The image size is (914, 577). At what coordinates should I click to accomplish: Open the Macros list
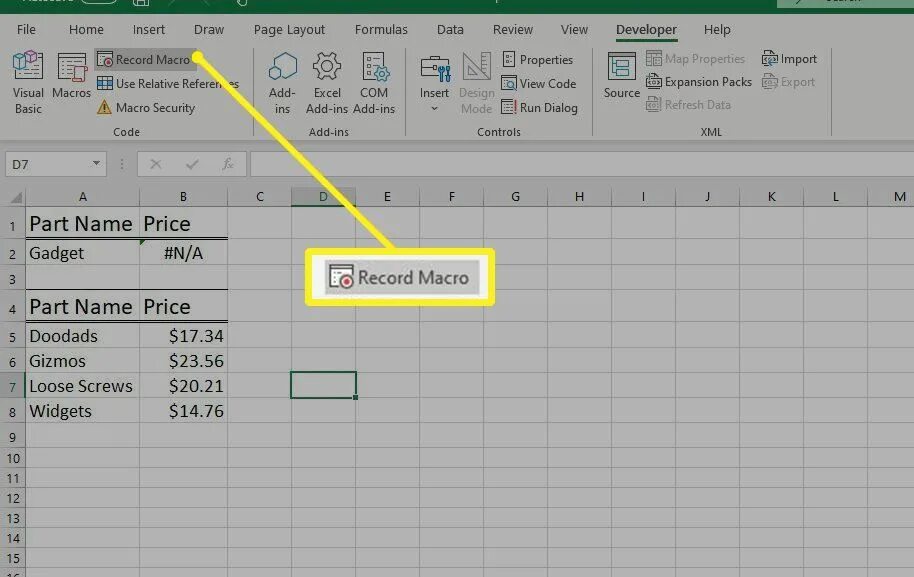[71, 76]
